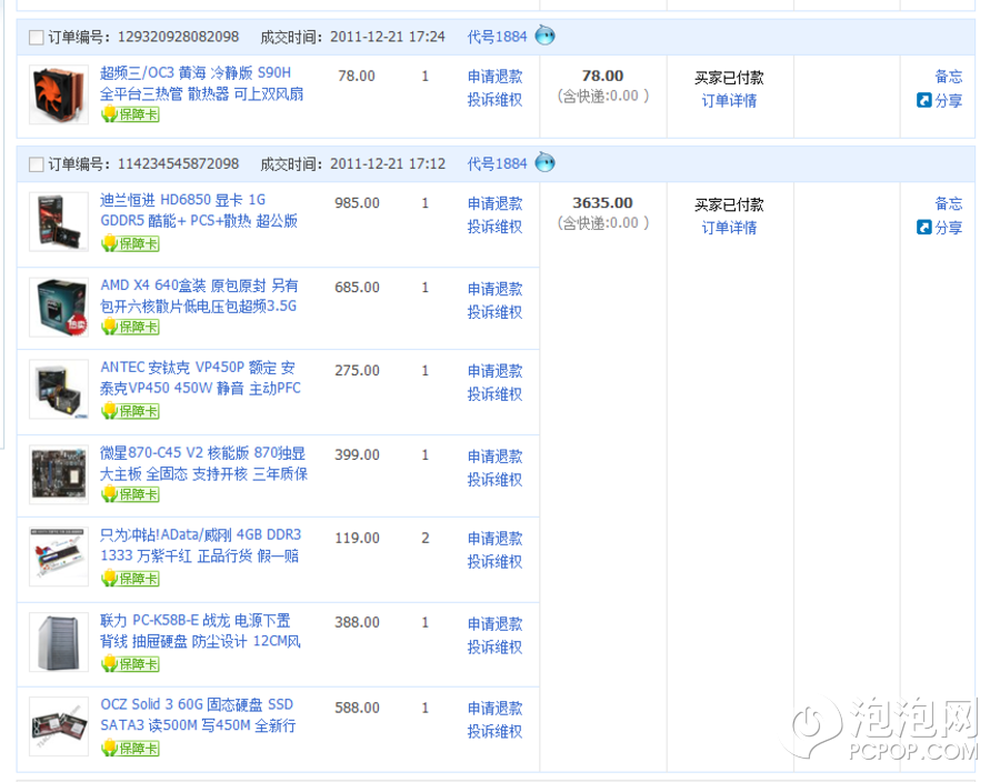Open 订单详情 for the 3635.00 order
Image resolution: width=1000 pixels, height=782 pixels.
pos(729,228)
